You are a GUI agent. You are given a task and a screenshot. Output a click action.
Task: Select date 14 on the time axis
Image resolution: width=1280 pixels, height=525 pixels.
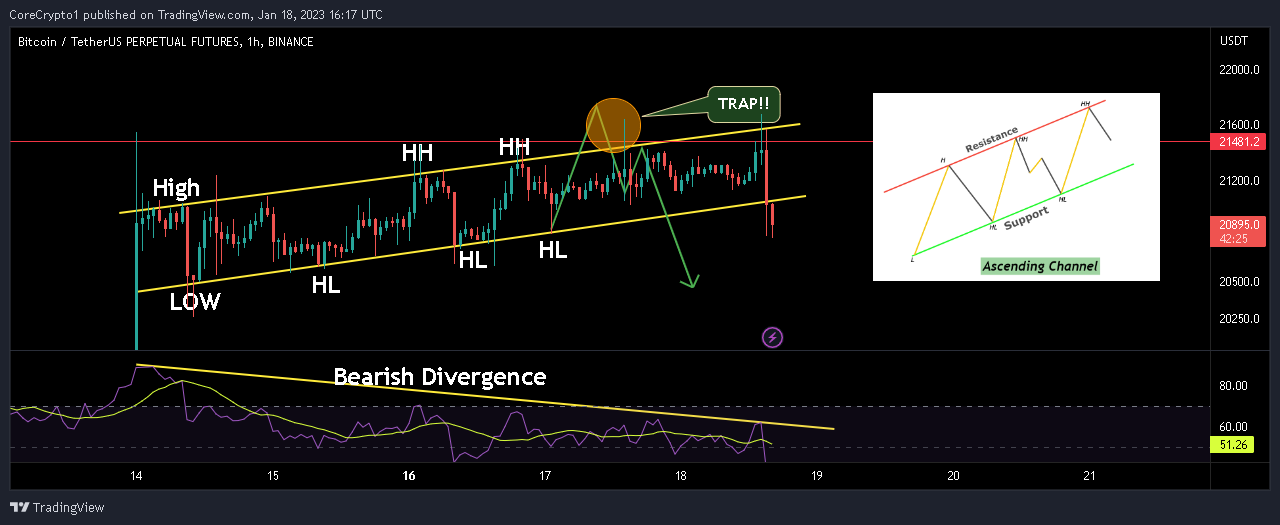pos(137,475)
